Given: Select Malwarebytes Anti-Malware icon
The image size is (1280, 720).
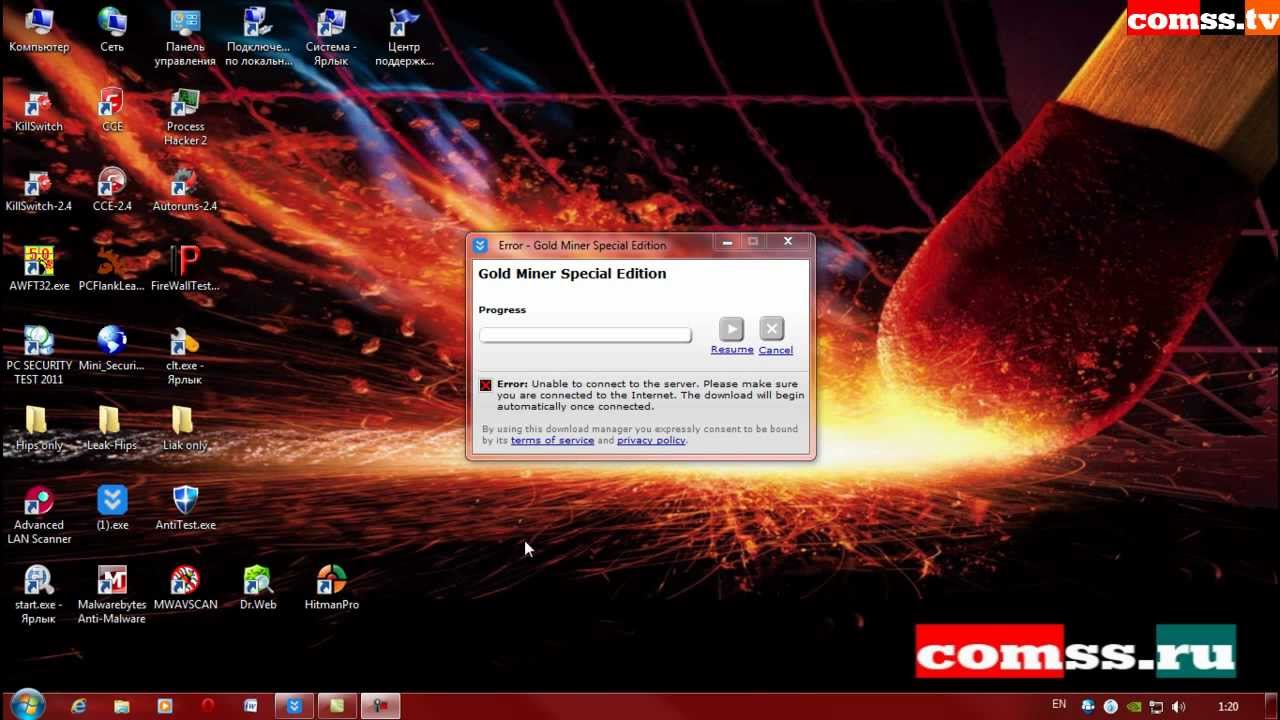Looking at the screenshot, I should click(112, 594).
